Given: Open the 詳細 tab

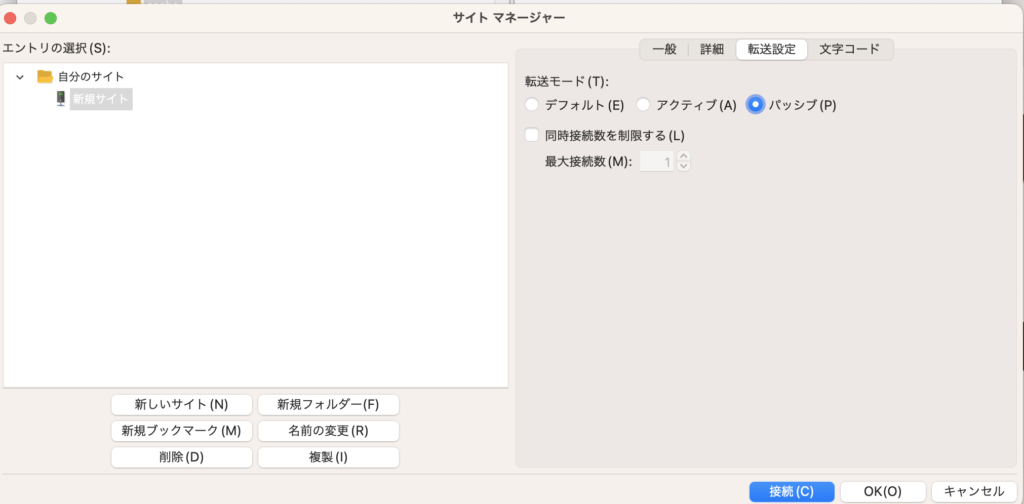Looking at the screenshot, I should (x=712, y=49).
